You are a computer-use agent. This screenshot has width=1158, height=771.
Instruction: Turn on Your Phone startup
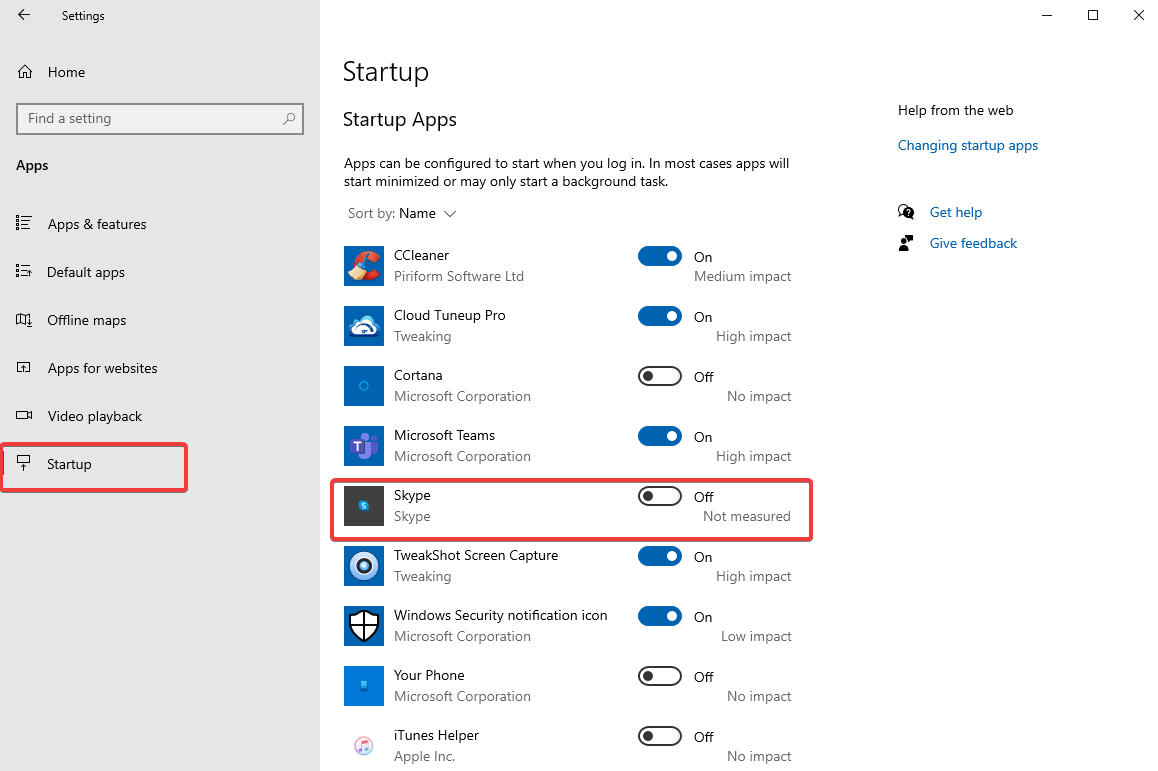point(659,676)
